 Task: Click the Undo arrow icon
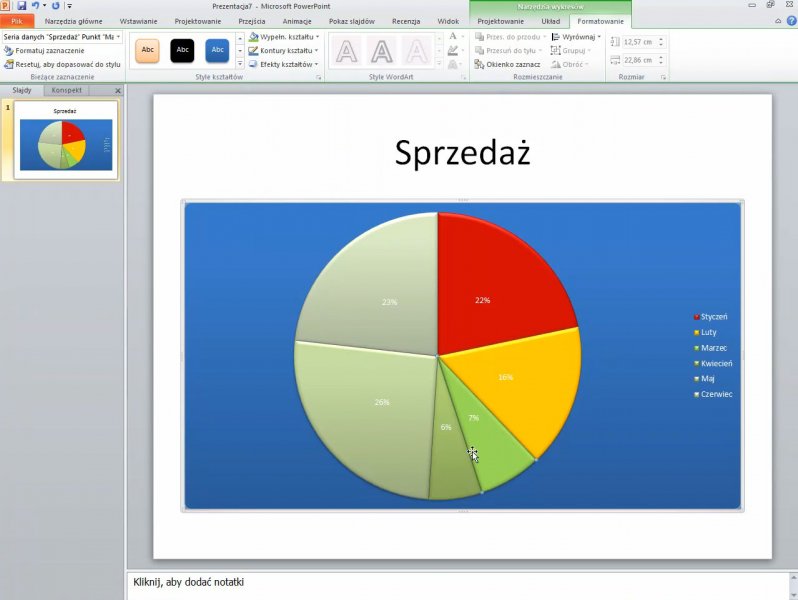[x=35, y=6]
